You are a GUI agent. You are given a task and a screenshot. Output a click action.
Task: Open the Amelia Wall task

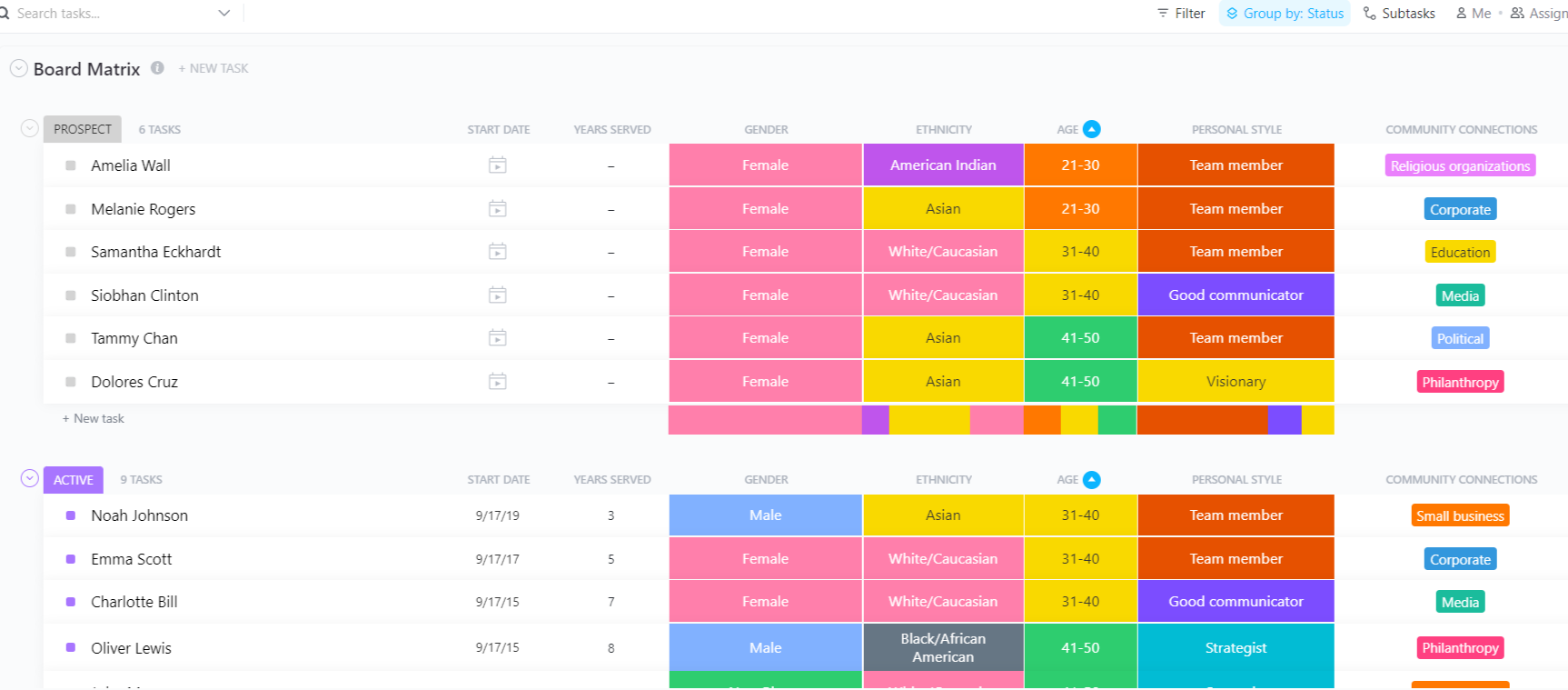(x=131, y=165)
